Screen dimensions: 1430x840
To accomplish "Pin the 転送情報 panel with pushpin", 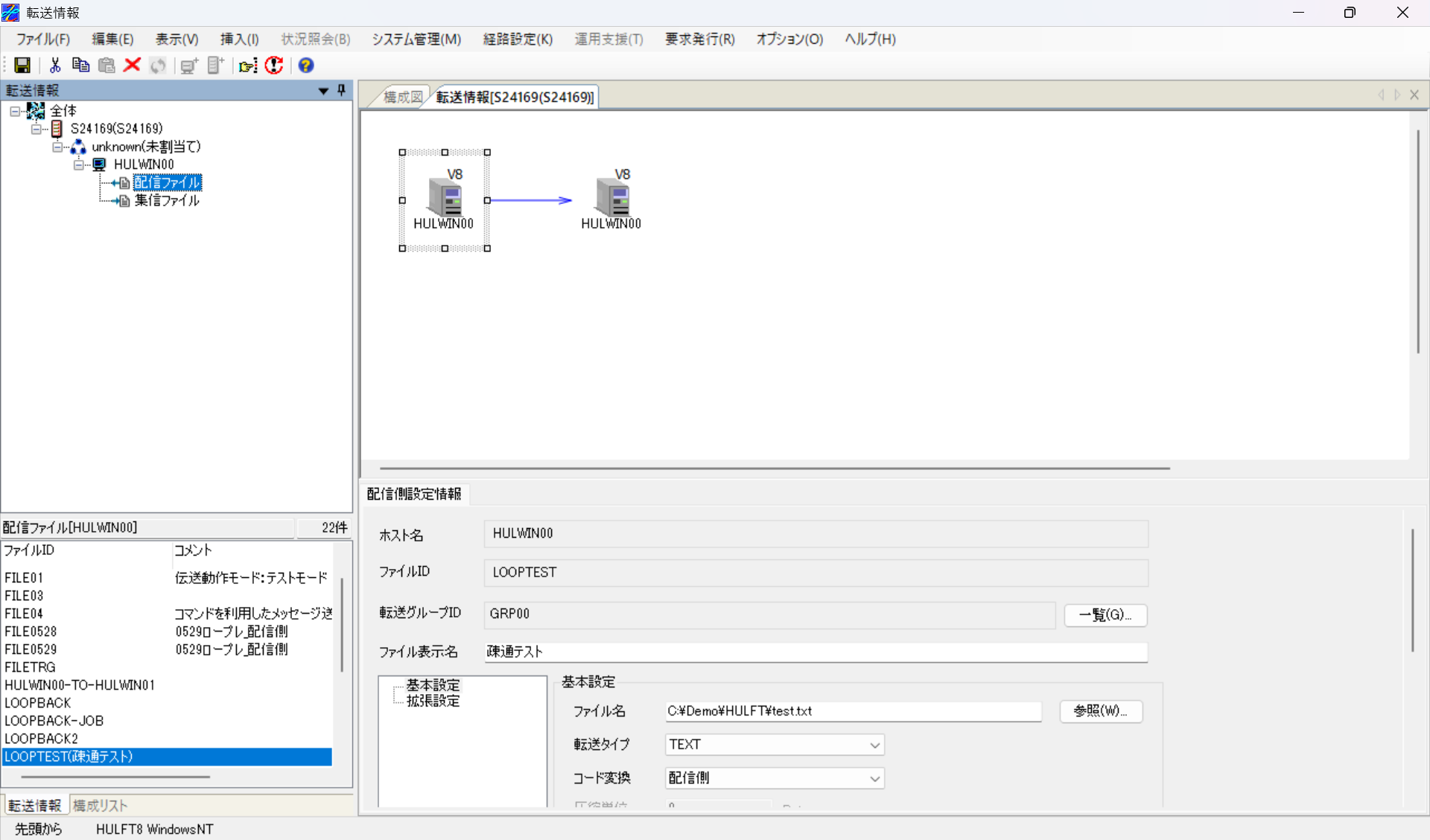I will click(342, 90).
